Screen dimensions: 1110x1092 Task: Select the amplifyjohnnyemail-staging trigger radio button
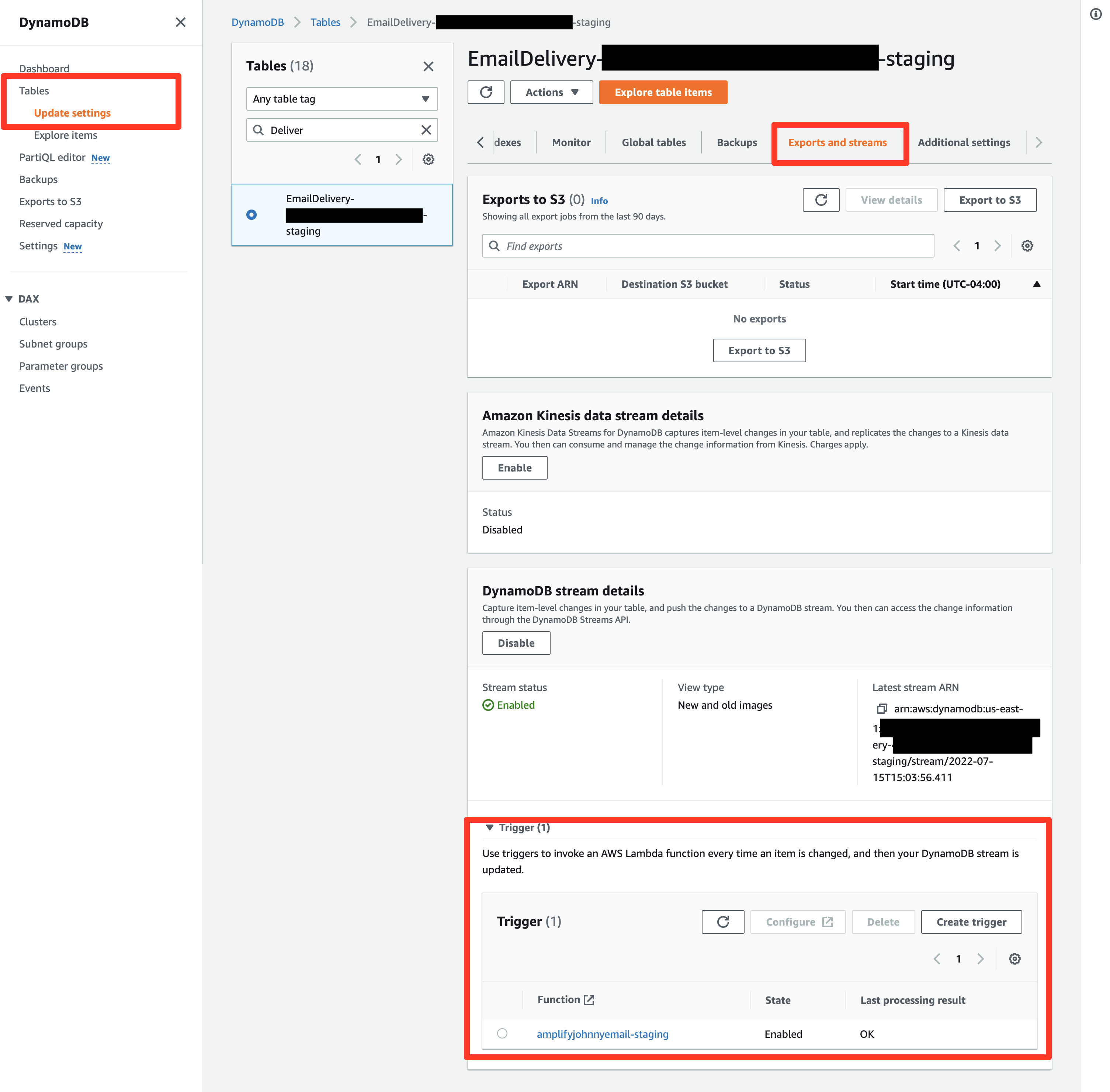point(502,1033)
